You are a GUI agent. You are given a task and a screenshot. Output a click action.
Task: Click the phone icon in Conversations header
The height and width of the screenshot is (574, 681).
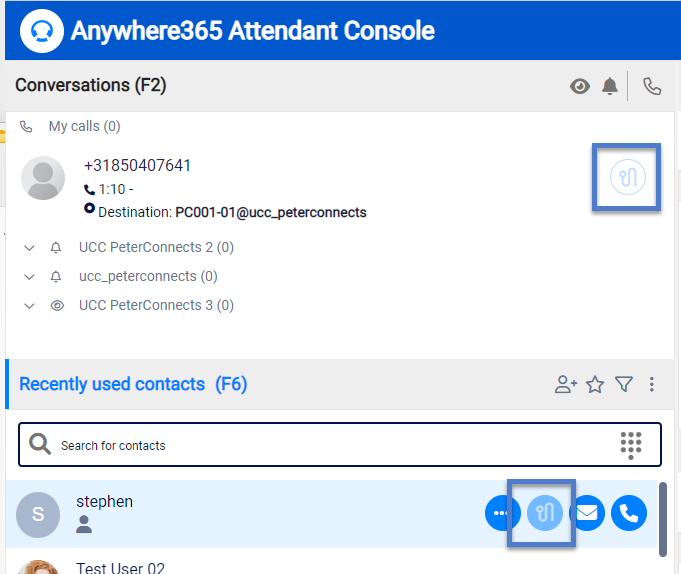coord(652,87)
